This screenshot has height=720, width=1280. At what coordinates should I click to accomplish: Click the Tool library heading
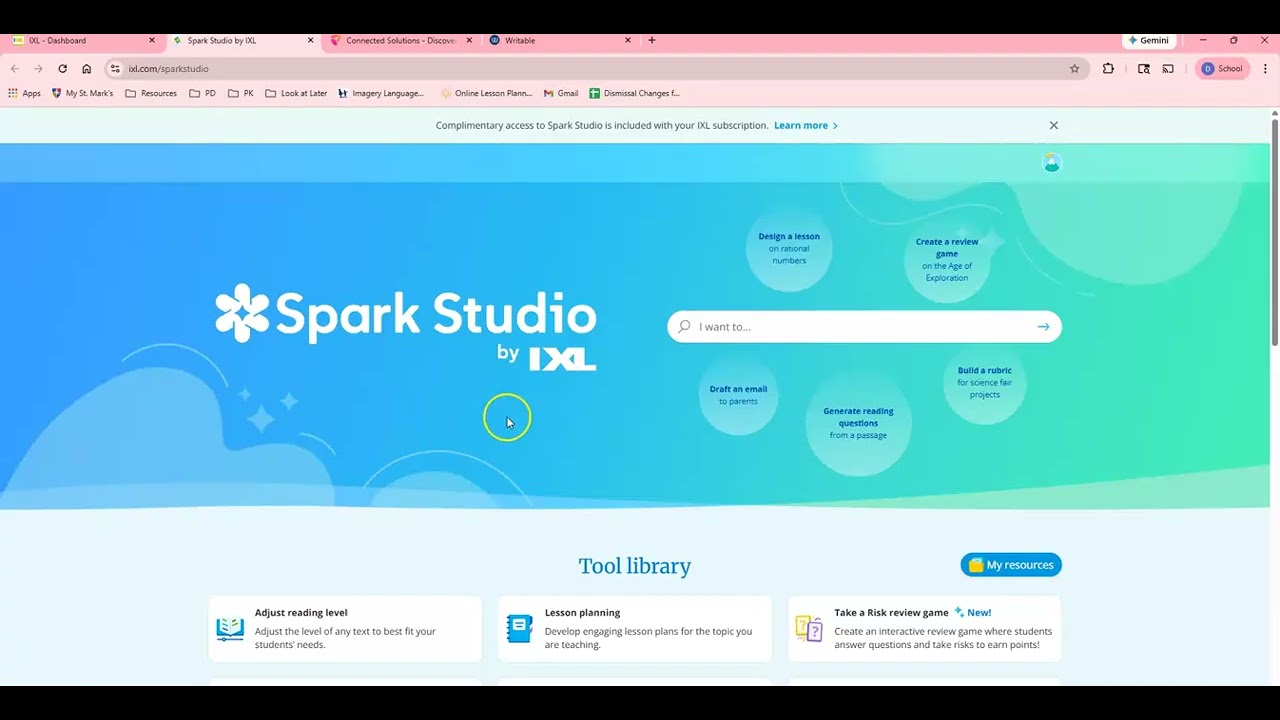pos(635,566)
